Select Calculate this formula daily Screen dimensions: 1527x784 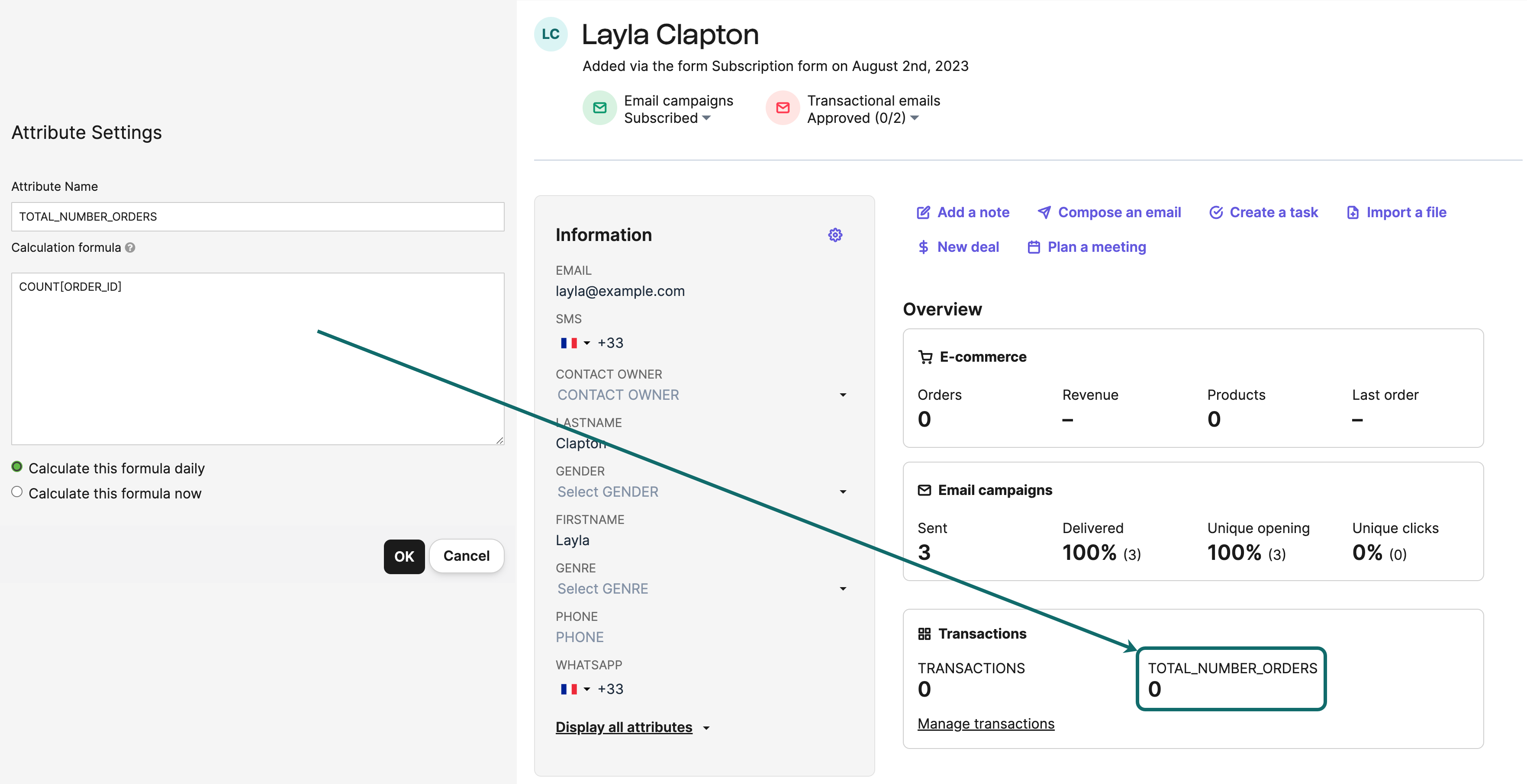pos(17,467)
